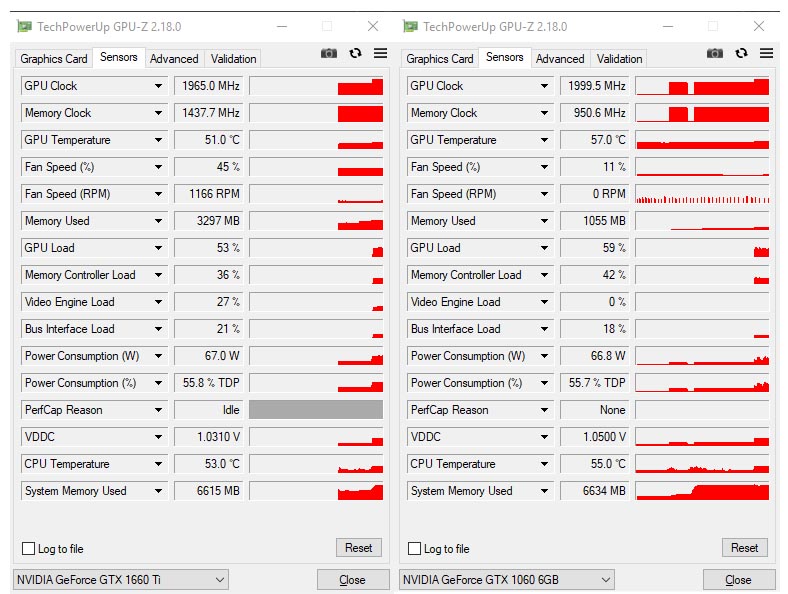Image resolution: width=788 pixels, height=594 pixels.
Task: Click Reset in the GTX 1660 Ti window
Action: pyautogui.click(x=359, y=548)
